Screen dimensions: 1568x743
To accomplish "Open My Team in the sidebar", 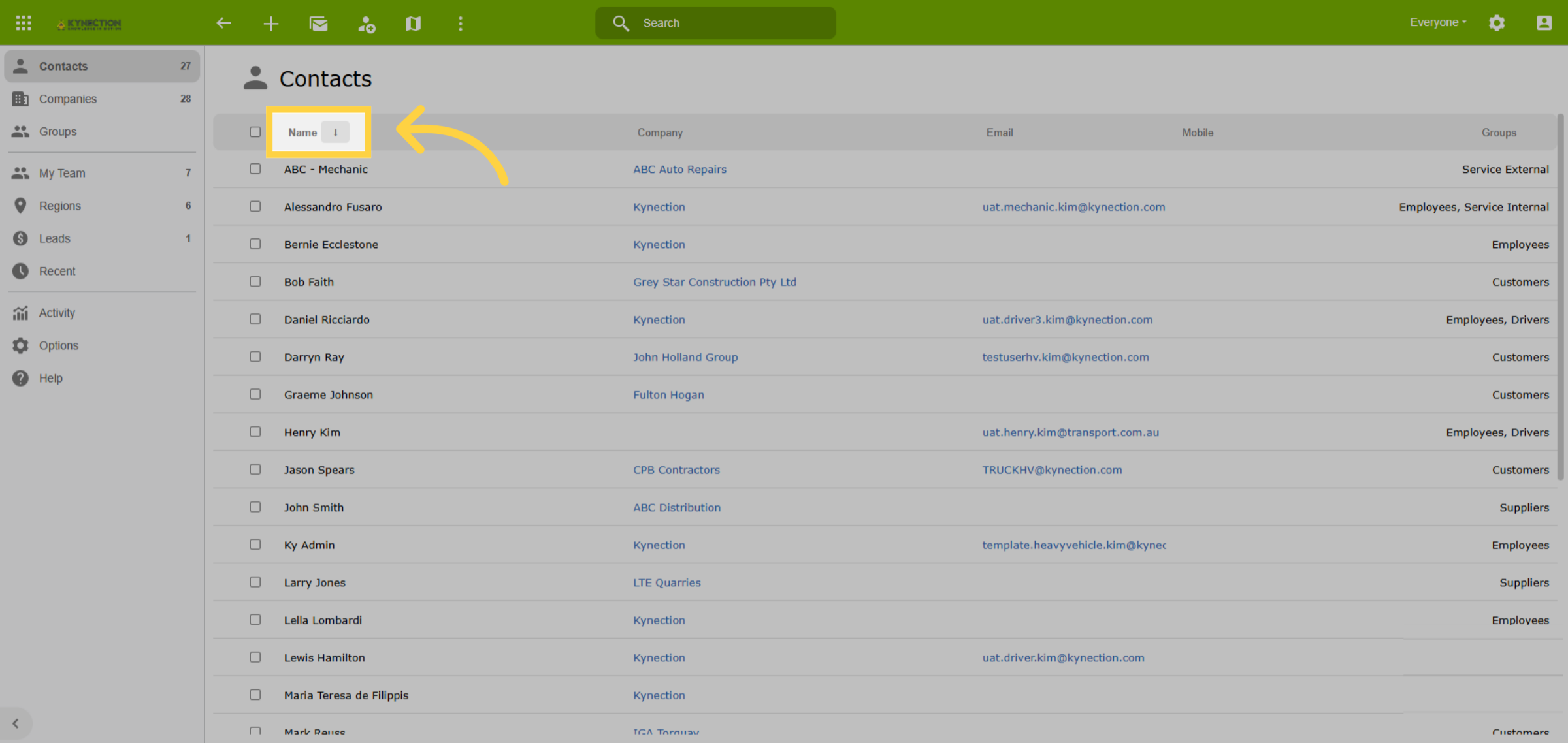I will click(x=102, y=173).
